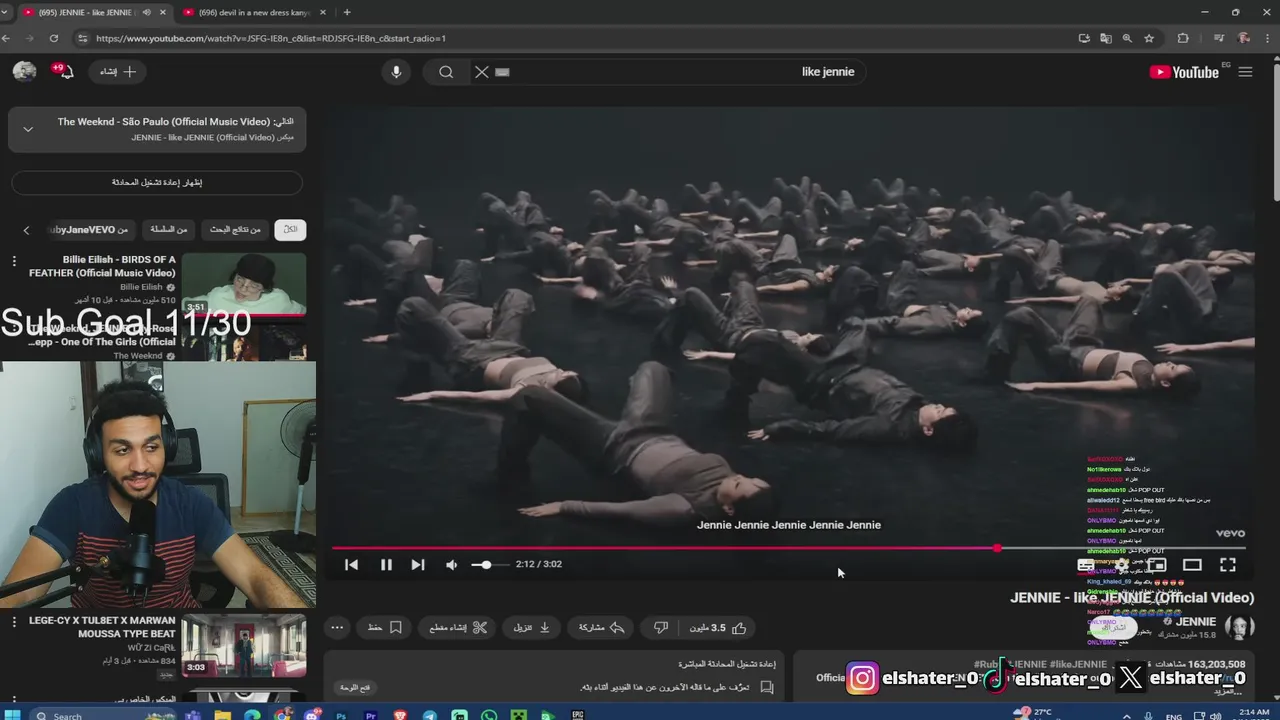Select the second-from-right filter chip

click(235, 230)
